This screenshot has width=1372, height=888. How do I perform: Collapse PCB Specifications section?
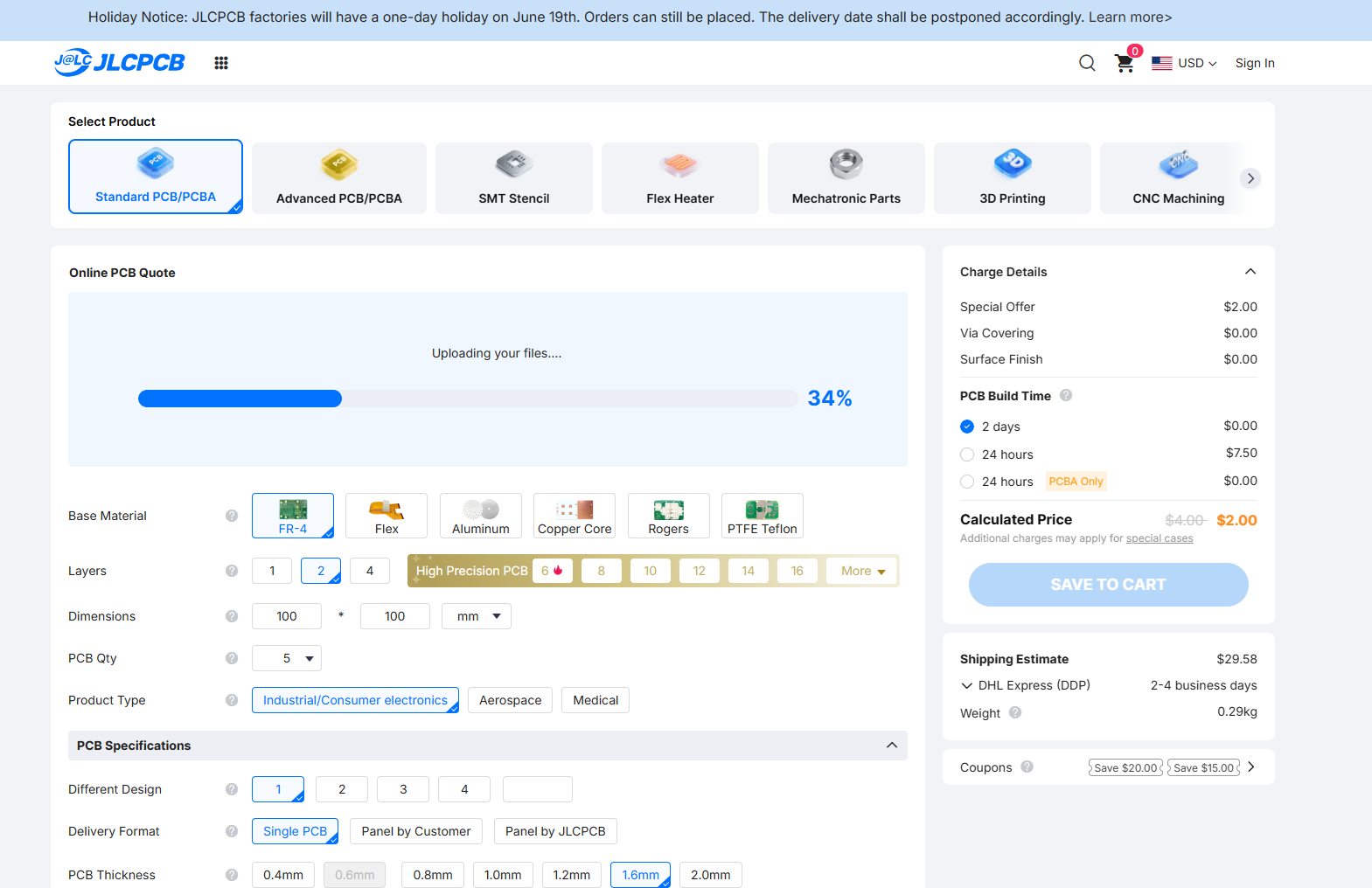(892, 746)
